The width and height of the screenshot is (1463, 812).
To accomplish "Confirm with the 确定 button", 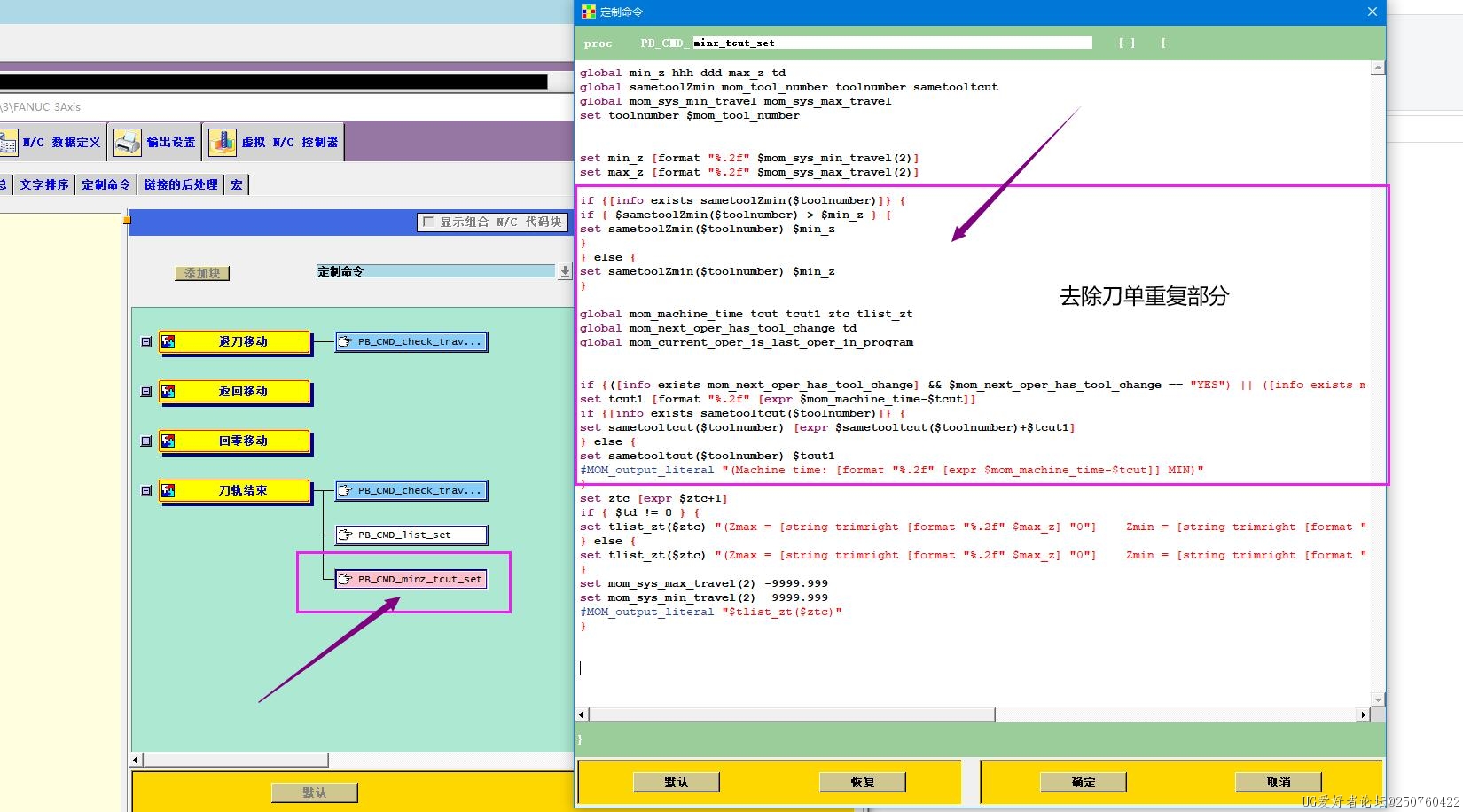I will [x=1084, y=782].
